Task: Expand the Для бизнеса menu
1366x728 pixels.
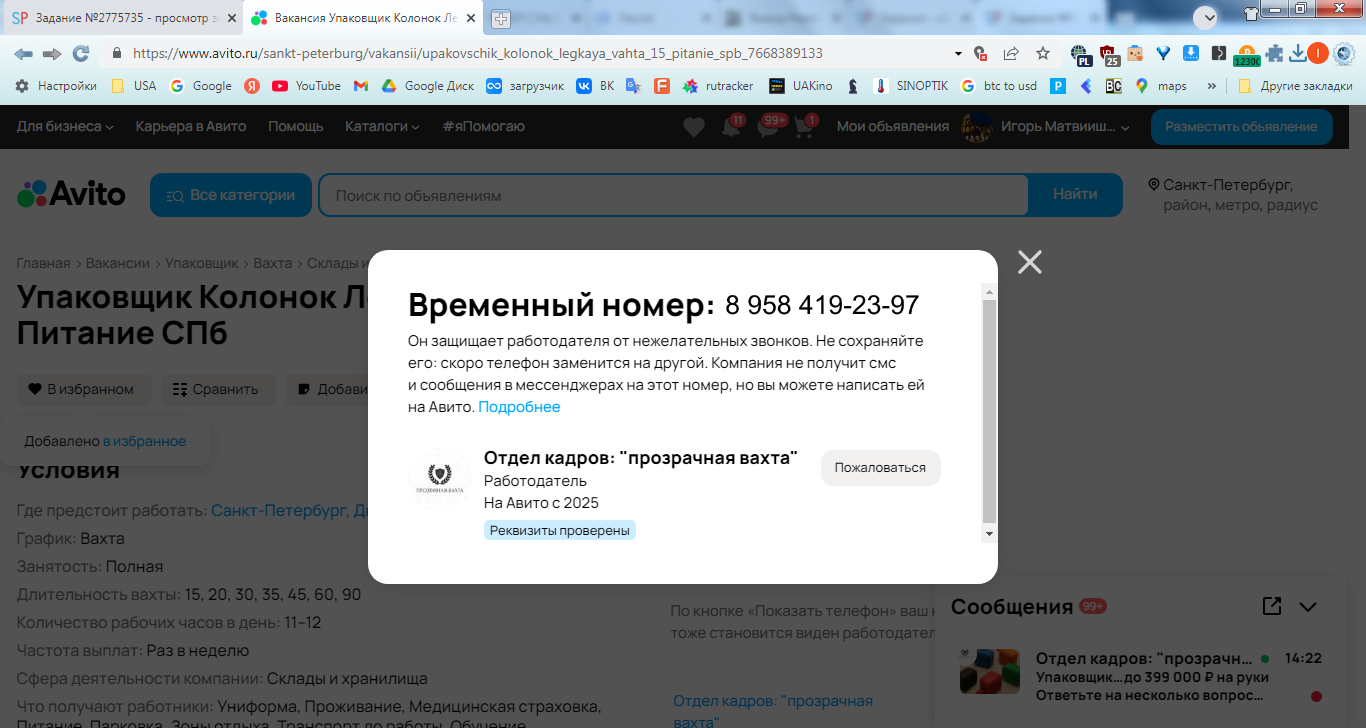Action: pos(65,126)
